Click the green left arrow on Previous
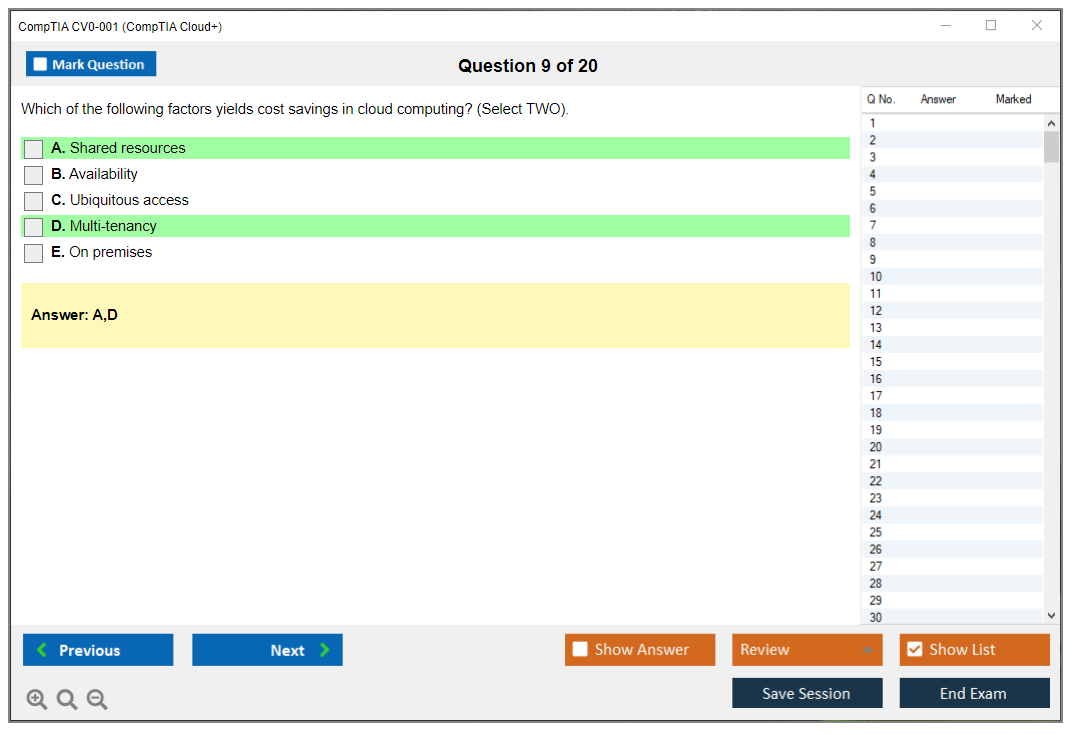Viewport: 1075px width, 735px height. click(42, 650)
